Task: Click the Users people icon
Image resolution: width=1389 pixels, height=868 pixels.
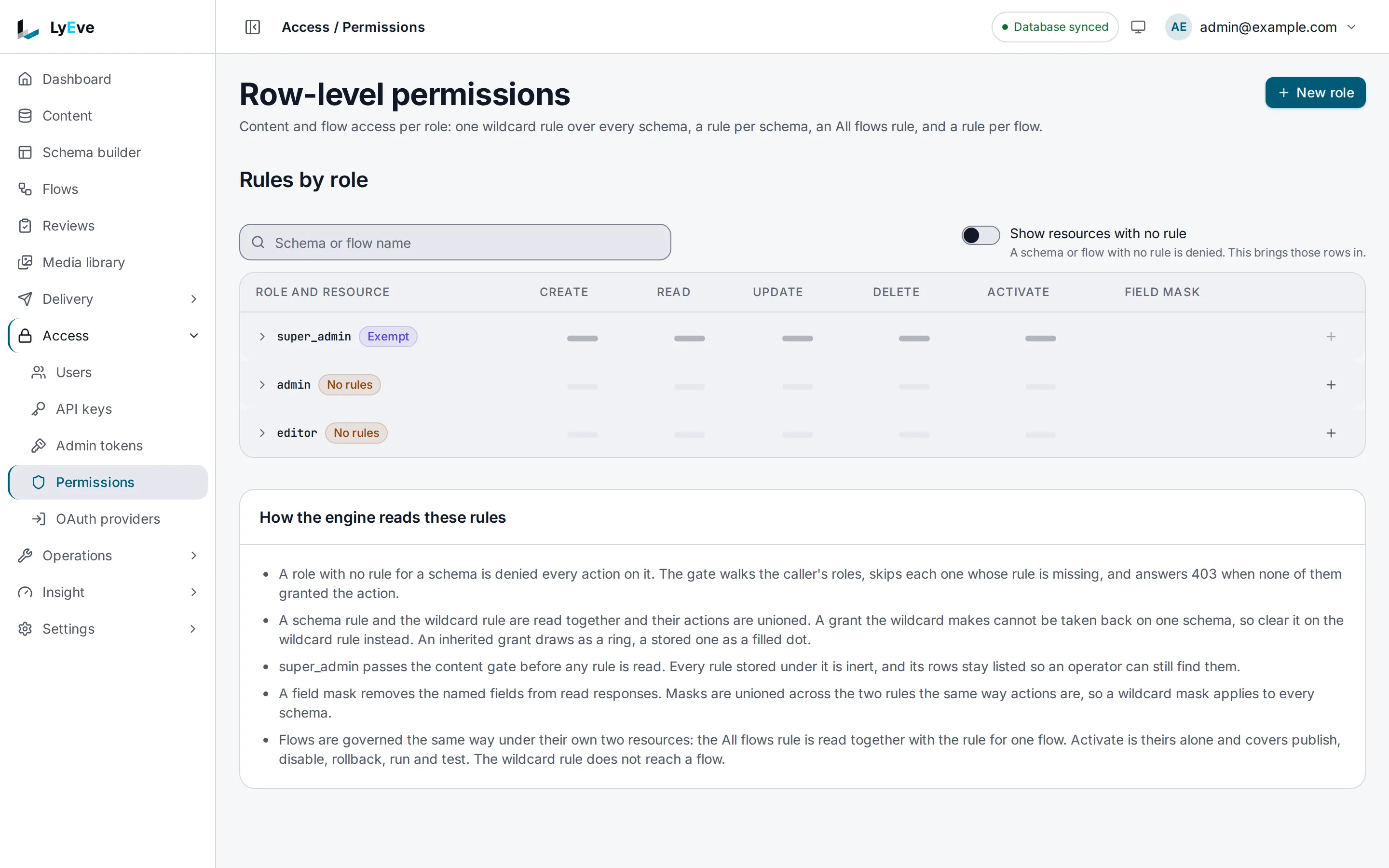Action: 39,373
